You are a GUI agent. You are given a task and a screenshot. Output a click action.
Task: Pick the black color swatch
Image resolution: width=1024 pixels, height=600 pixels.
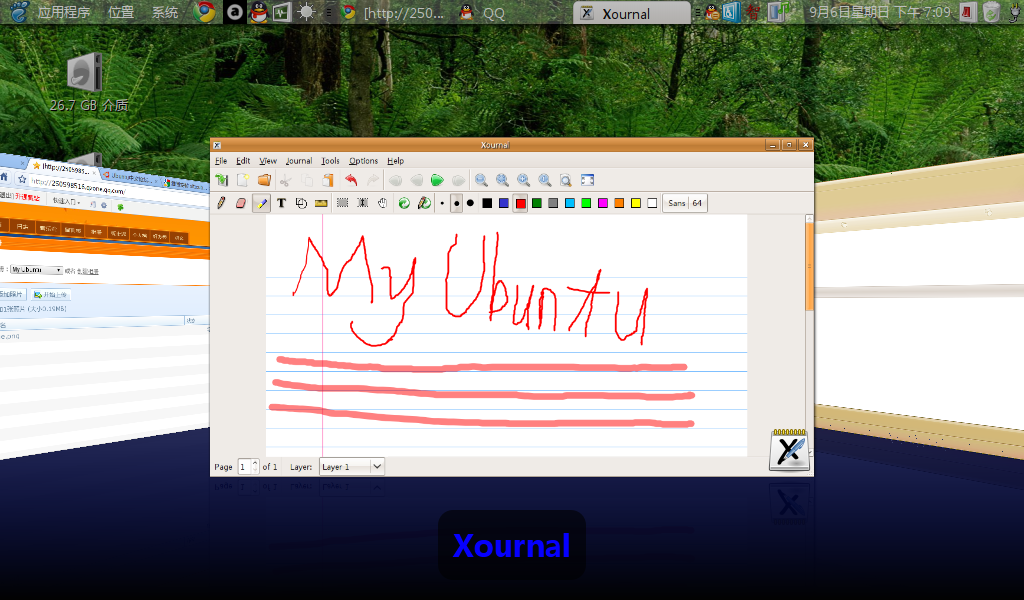(487, 203)
